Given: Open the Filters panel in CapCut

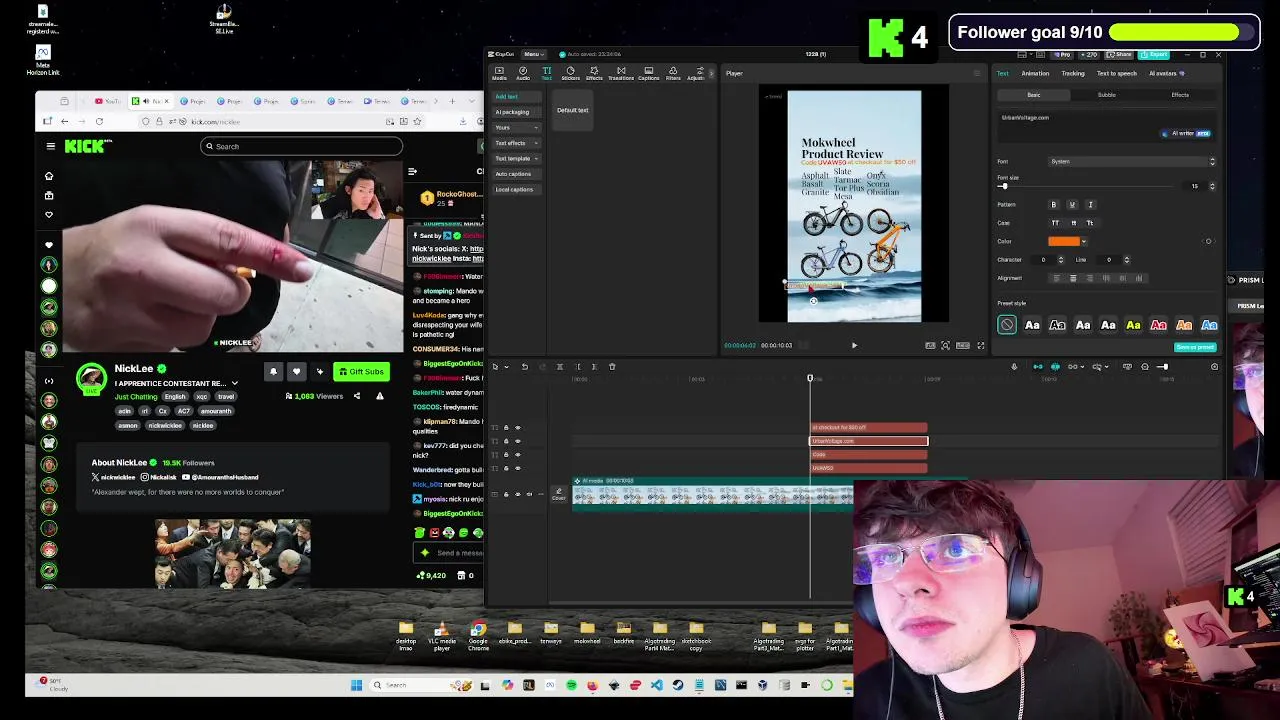Looking at the screenshot, I should [x=673, y=73].
